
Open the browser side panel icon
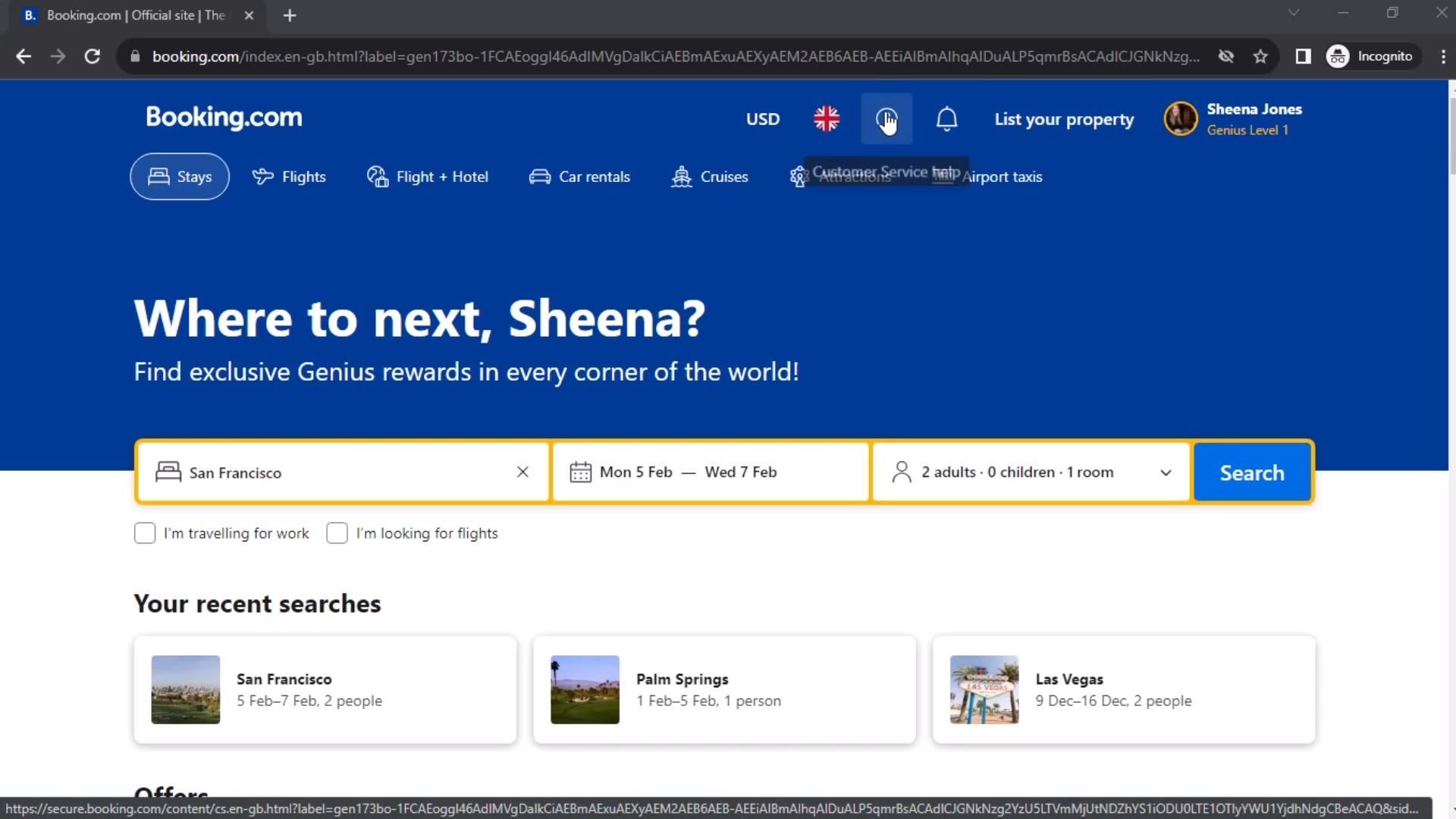(1302, 56)
